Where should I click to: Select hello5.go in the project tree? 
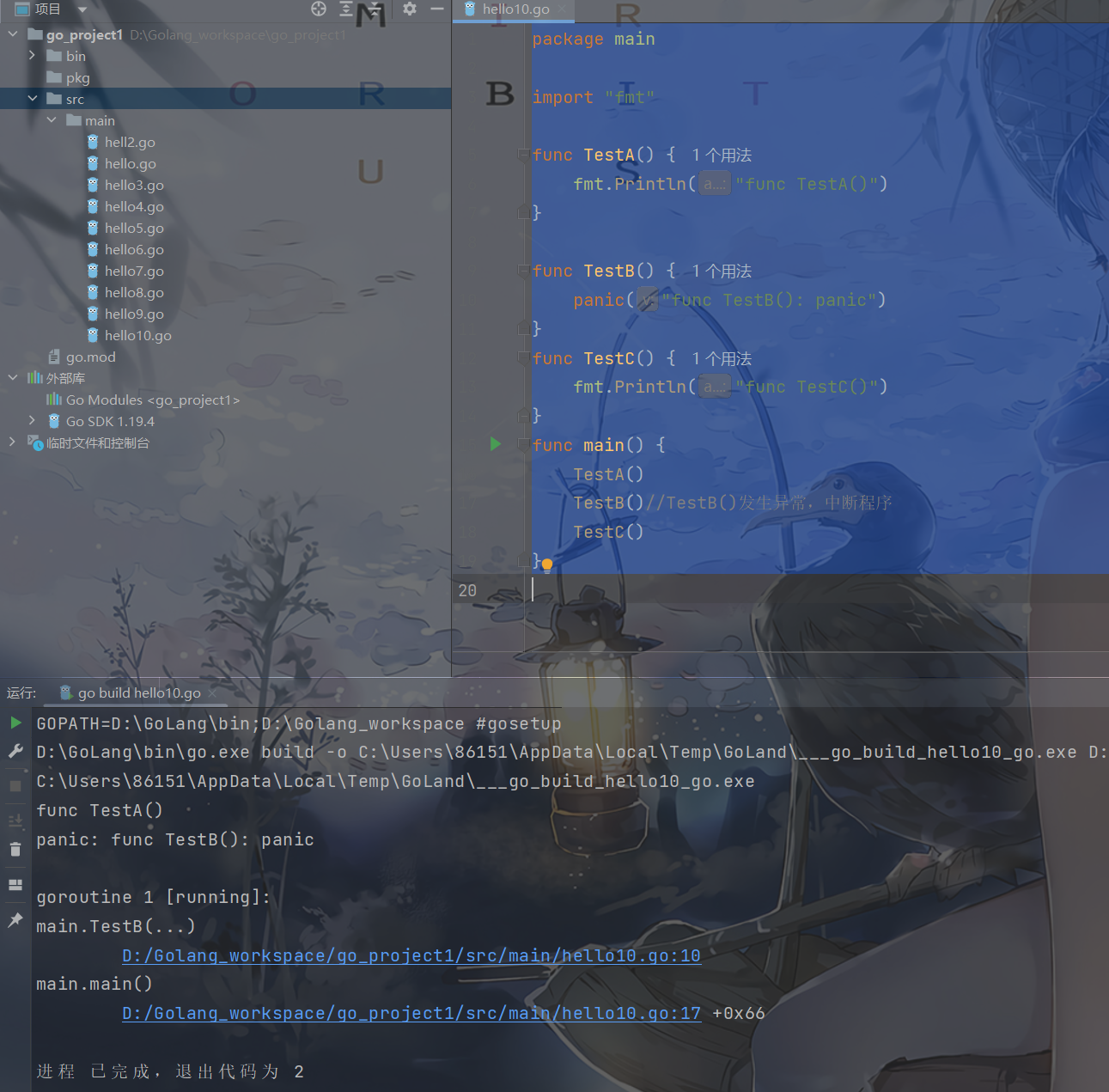134,228
